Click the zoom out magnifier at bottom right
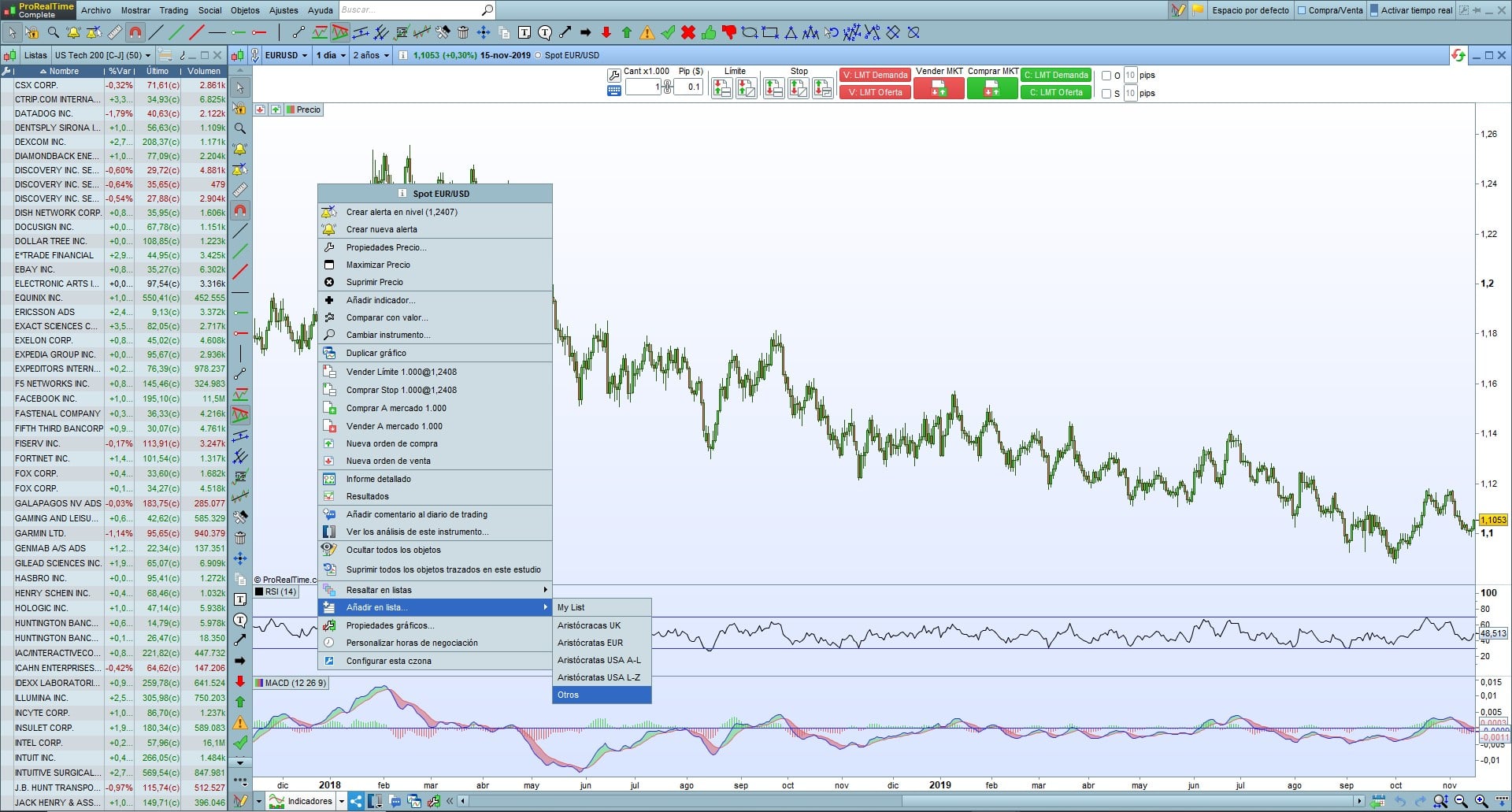This screenshot has width=1512, height=812. (x=1461, y=802)
